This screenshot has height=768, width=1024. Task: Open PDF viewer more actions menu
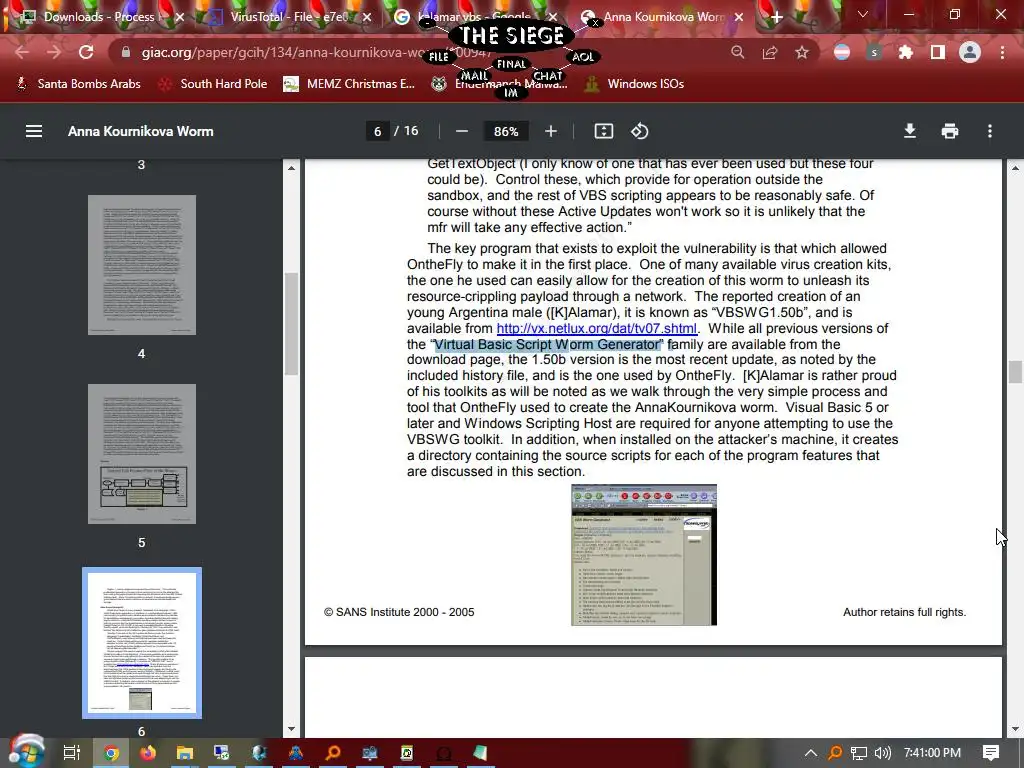tap(990, 131)
